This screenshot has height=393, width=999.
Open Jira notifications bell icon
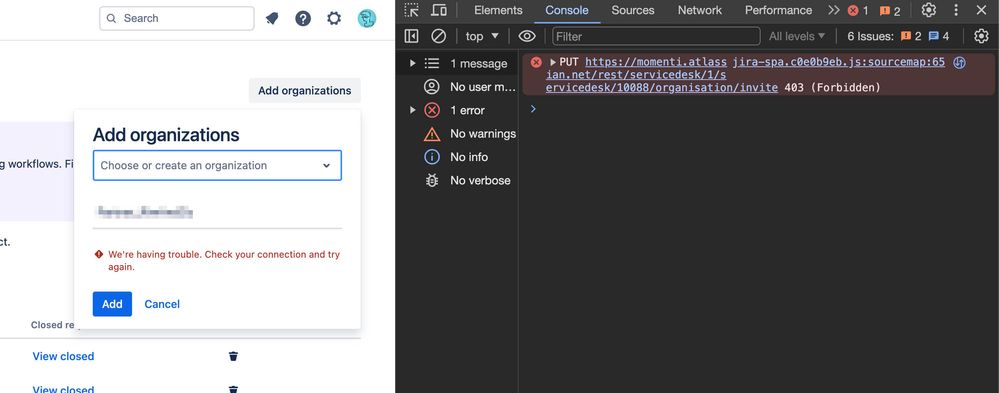click(272, 18)
